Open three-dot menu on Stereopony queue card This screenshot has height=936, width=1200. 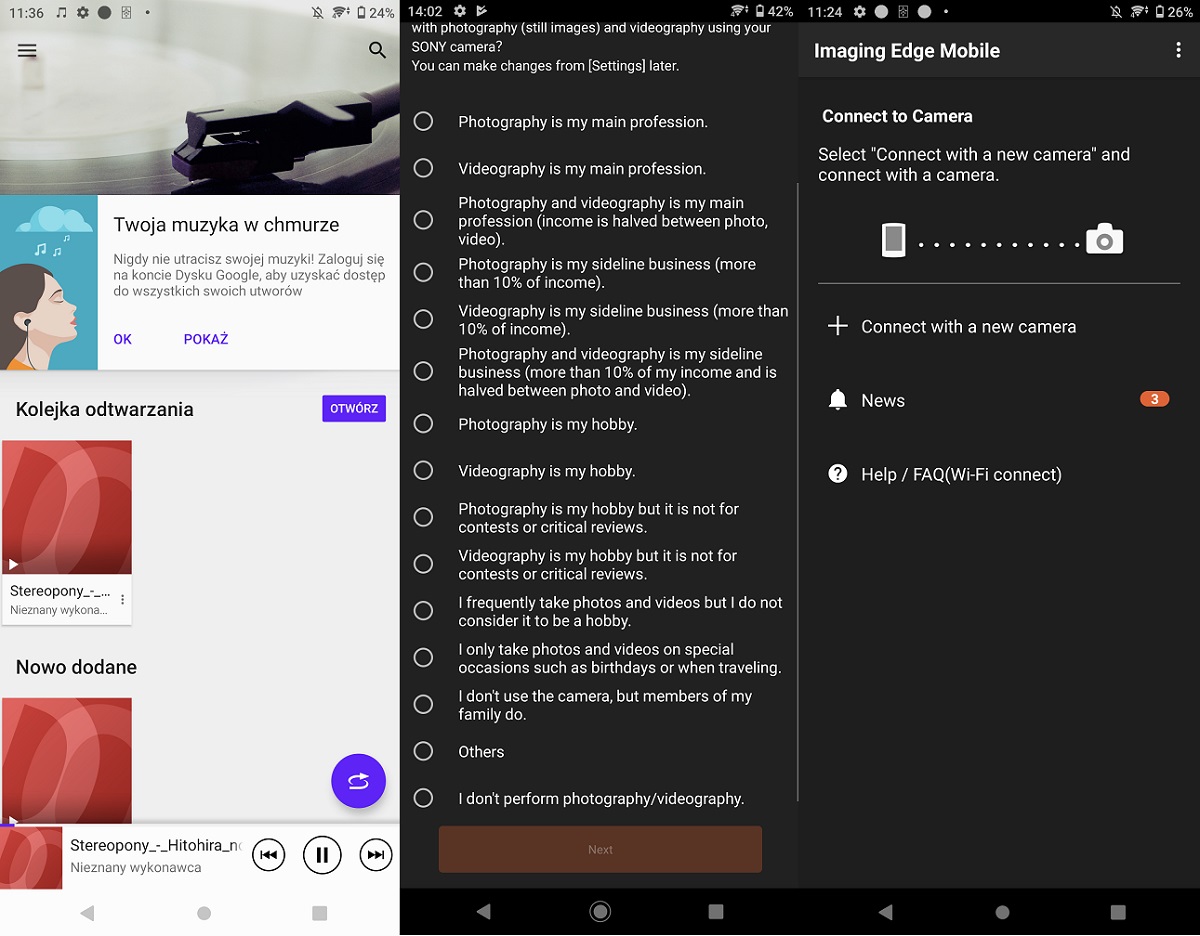pos(123,600)
